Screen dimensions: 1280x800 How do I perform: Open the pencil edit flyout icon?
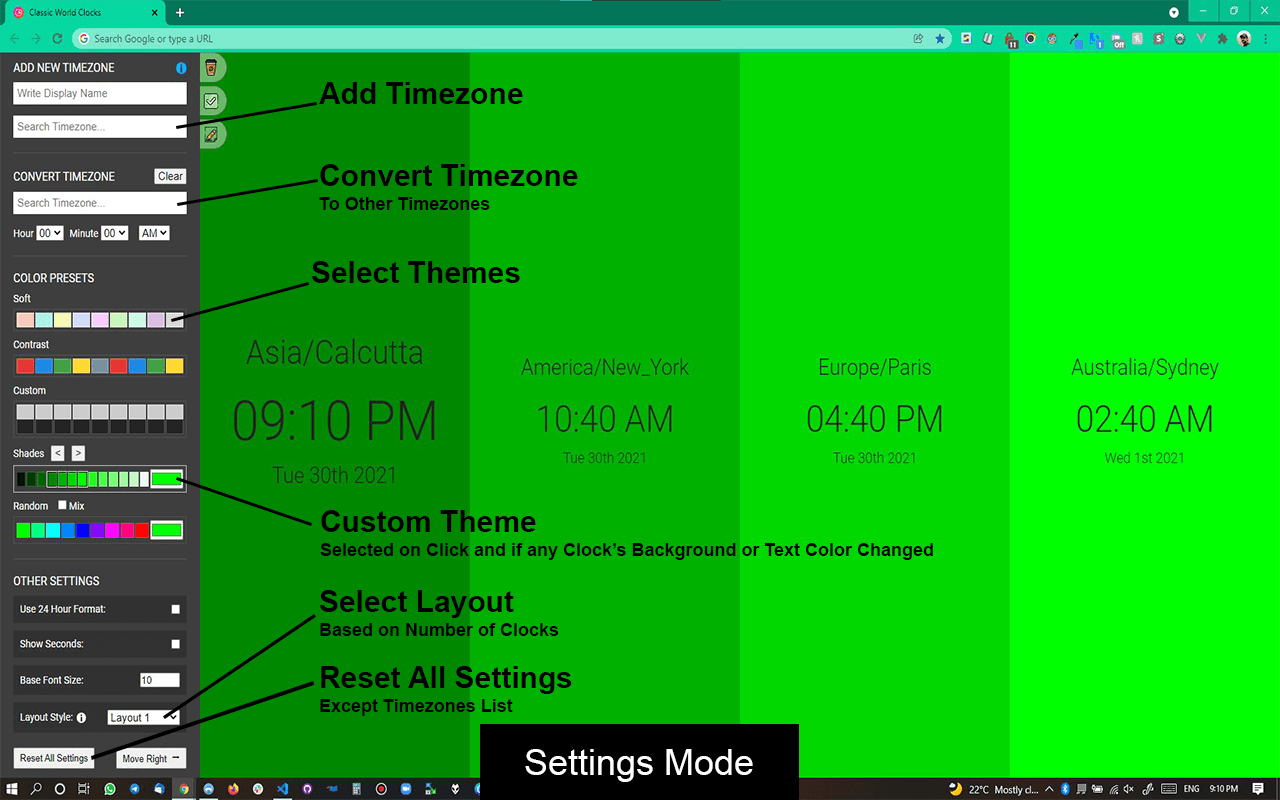(x=212, y=134)
